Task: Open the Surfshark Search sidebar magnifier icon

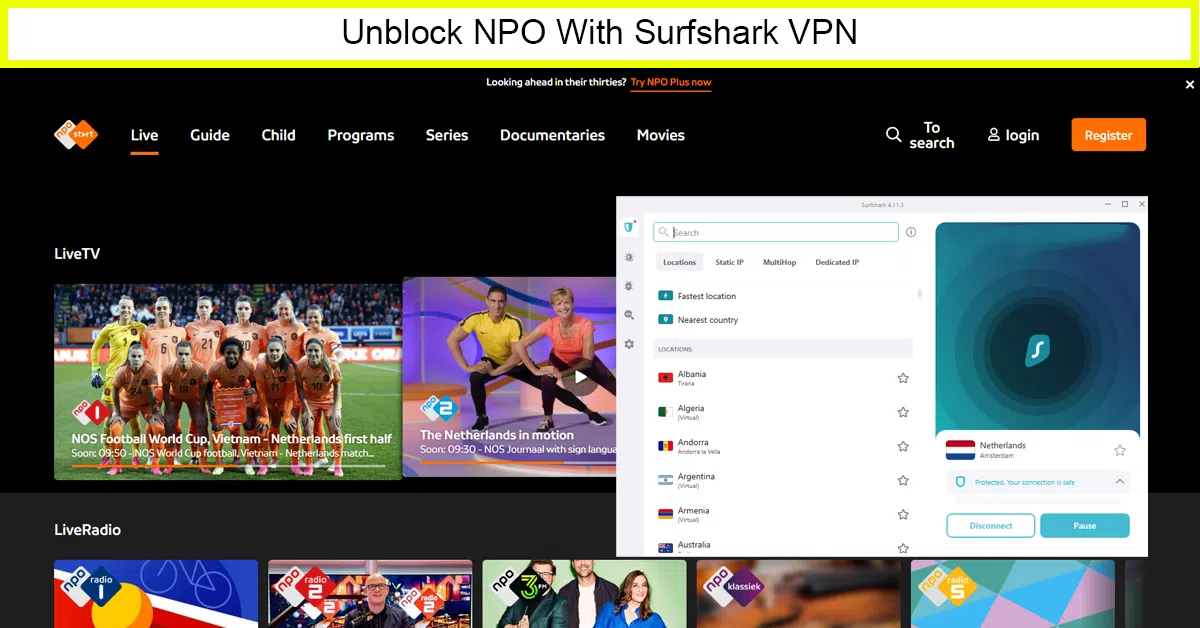Action: click(629, 315)
